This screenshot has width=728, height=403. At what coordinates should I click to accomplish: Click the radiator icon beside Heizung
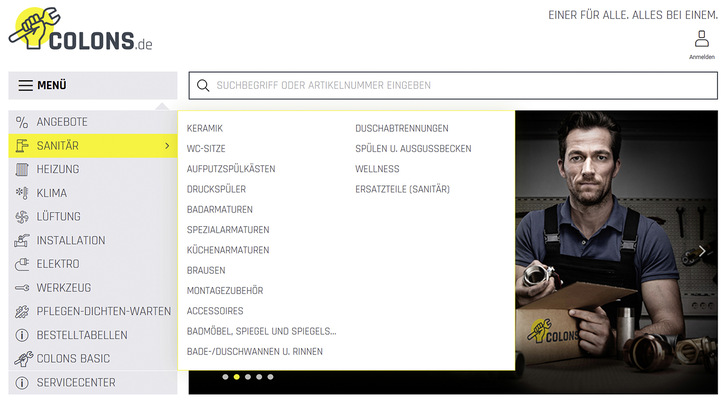pos(22,169)
